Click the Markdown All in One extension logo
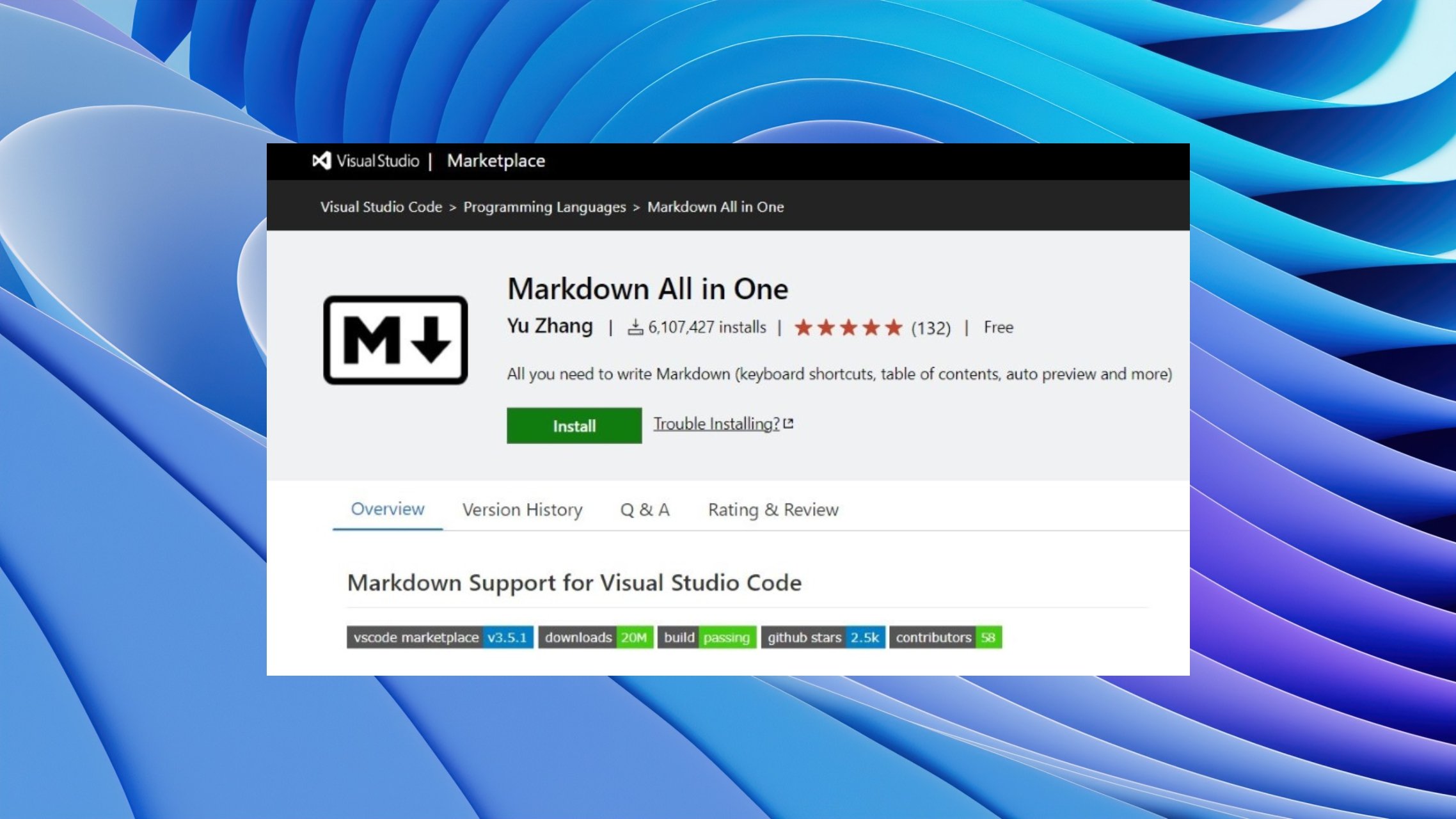 pyautogui.click(x=395, y=340)
